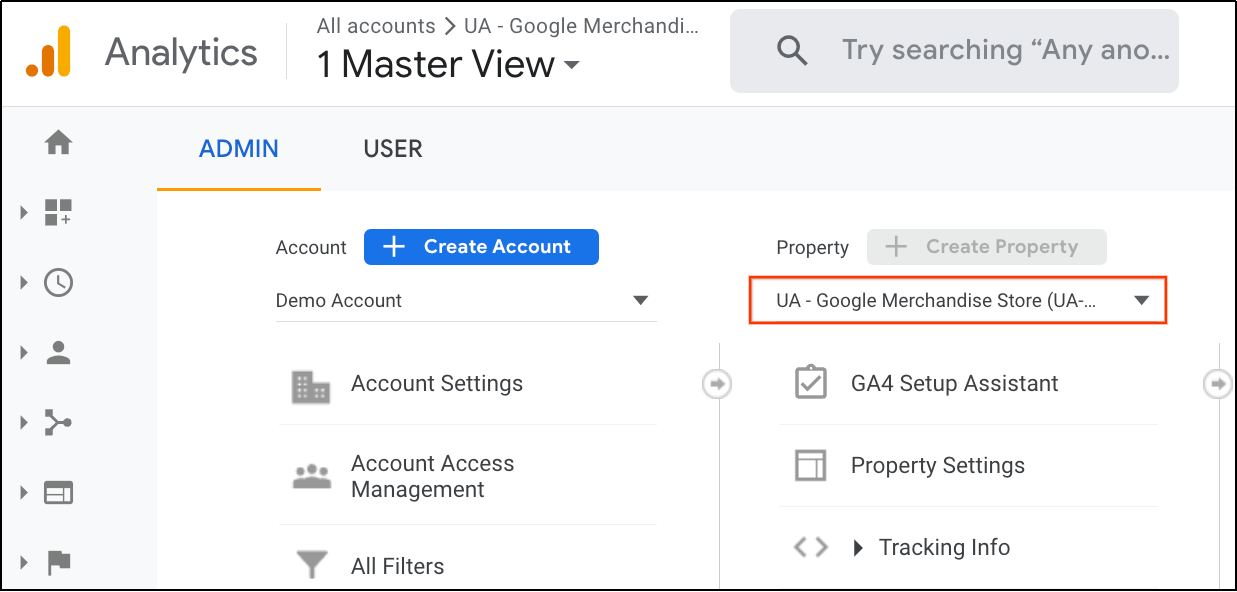Expand Acquisition section arrow in sidebar

[x=24, y=422]
